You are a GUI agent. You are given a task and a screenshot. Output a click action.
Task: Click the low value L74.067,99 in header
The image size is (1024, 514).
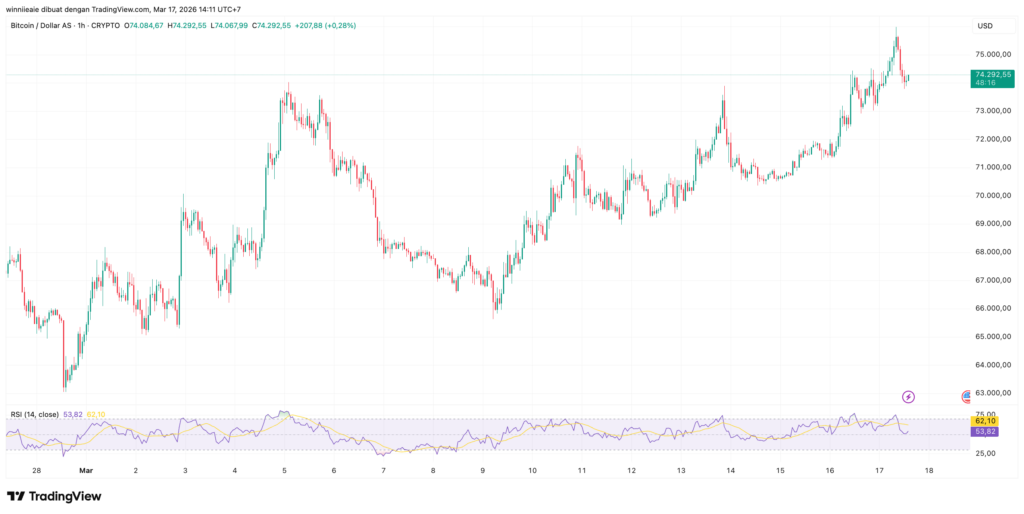pyautogui.click(x=228, y=25)
